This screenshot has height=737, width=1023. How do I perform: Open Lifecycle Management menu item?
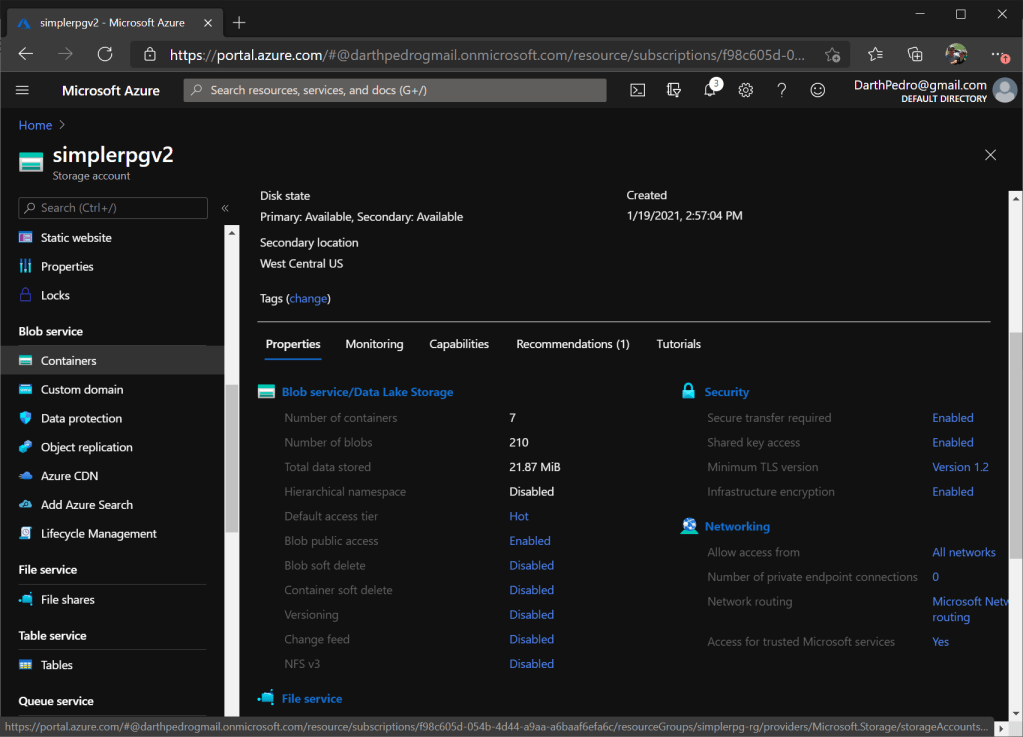(x=98, y=534)
